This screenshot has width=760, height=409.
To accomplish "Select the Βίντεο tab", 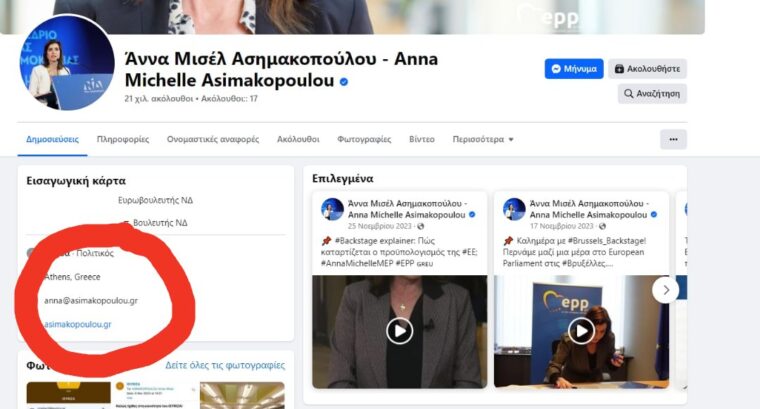I will [x=422, y=140].
